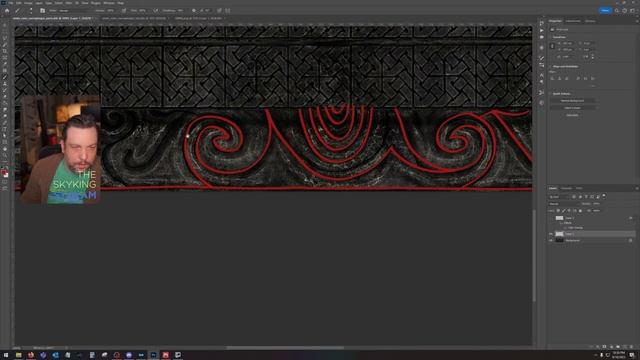
Task: Click the View More button in Quick Actions
Action: point(572,116)
